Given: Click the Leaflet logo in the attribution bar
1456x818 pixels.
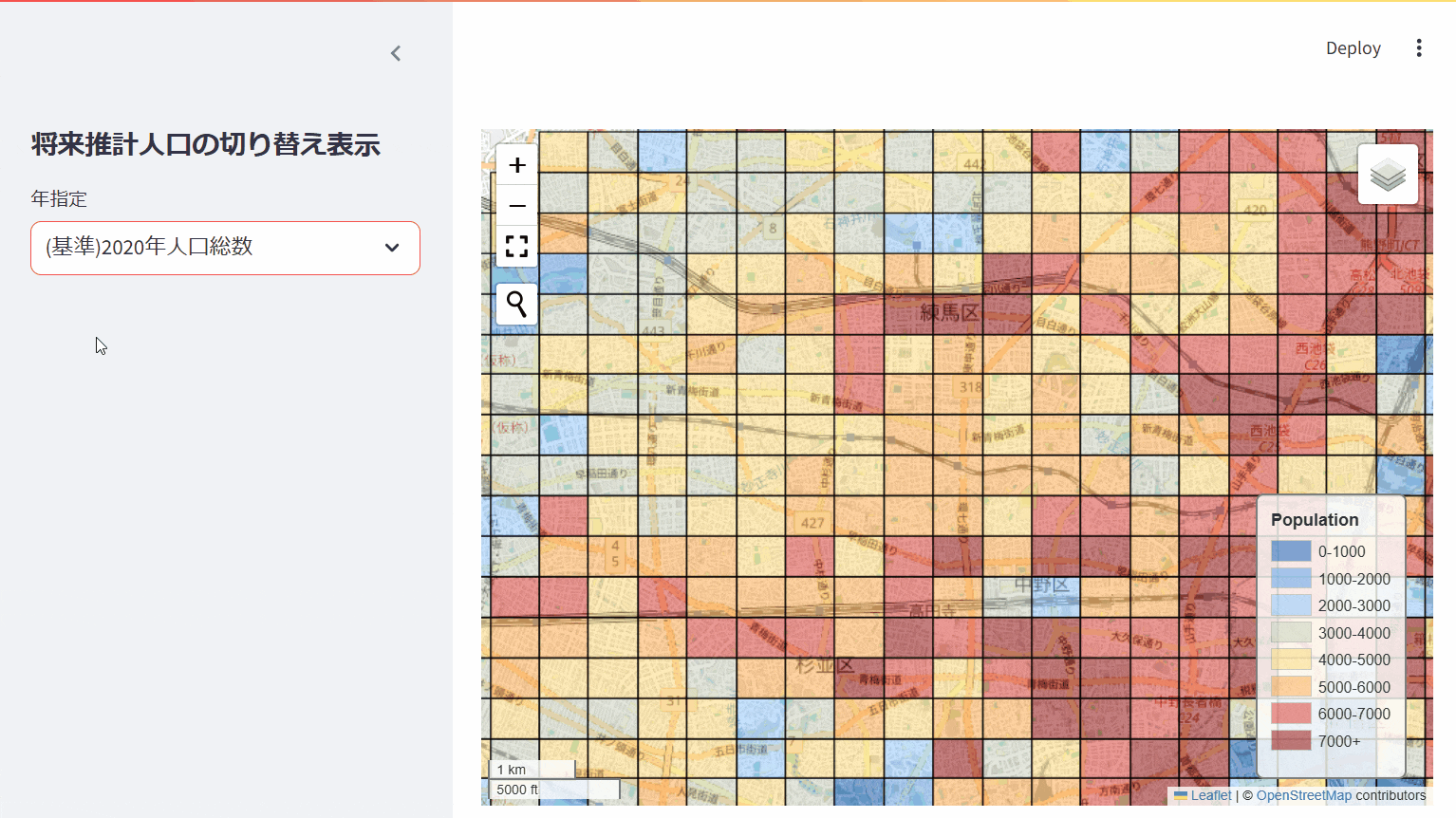Looking at the screenshot, I should click(1182, 795).
